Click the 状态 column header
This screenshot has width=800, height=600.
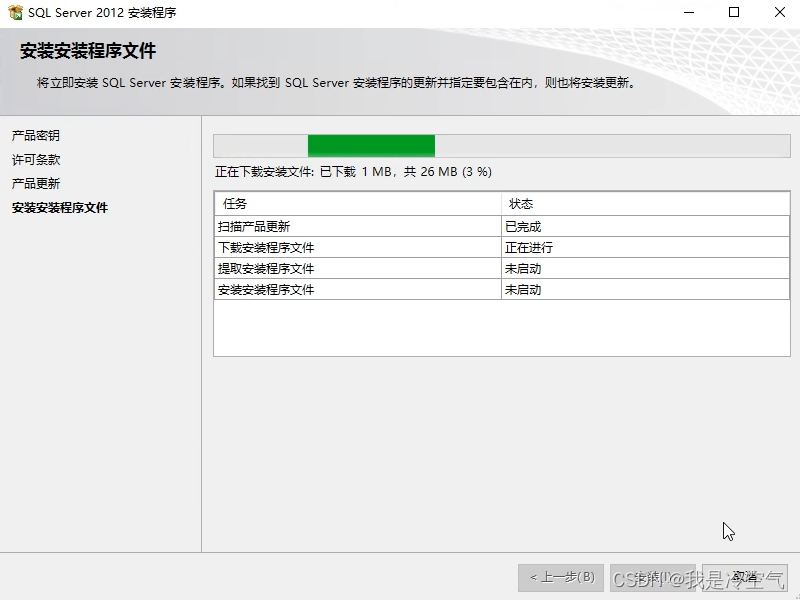(645, 204)
